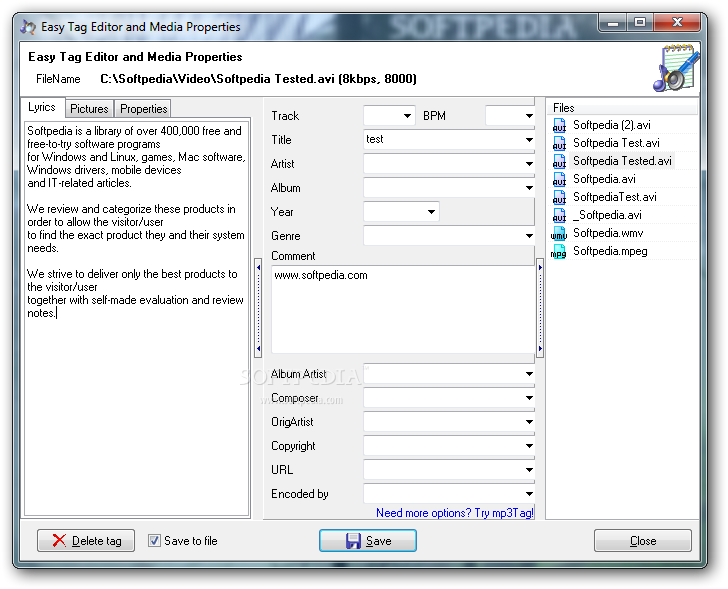Select Softpedia Test.avi in Files list
The height and width of the screenshot is (589, 728).
coord(616,143)
